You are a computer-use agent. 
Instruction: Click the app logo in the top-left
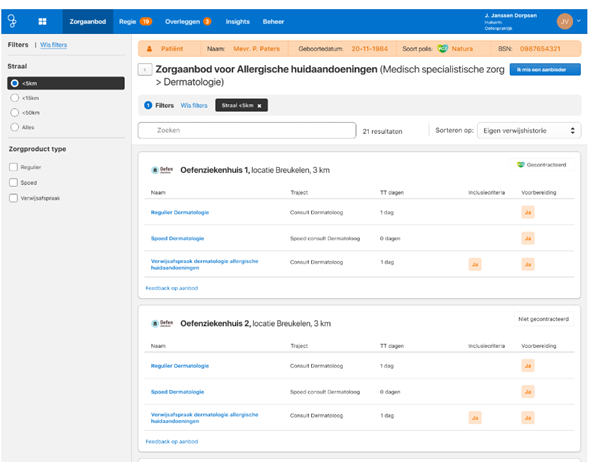coord(13,20)
